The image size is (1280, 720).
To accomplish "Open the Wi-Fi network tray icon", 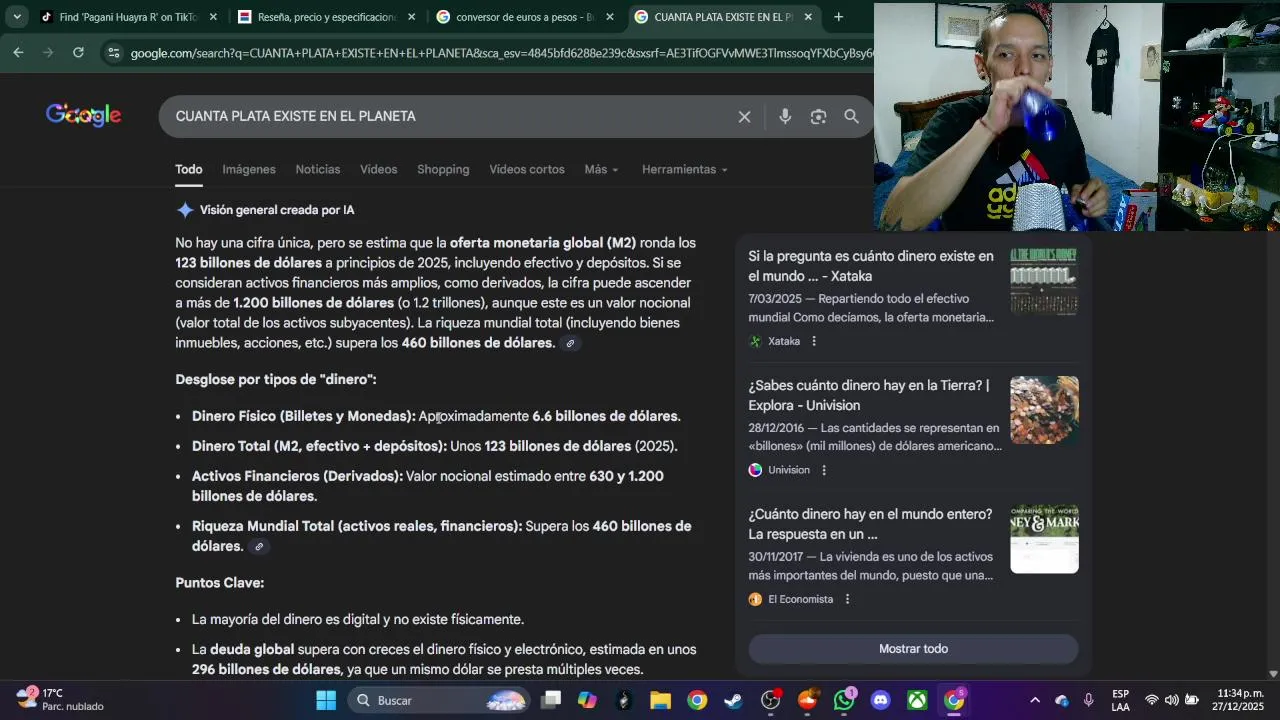I will pos(1152,700).
